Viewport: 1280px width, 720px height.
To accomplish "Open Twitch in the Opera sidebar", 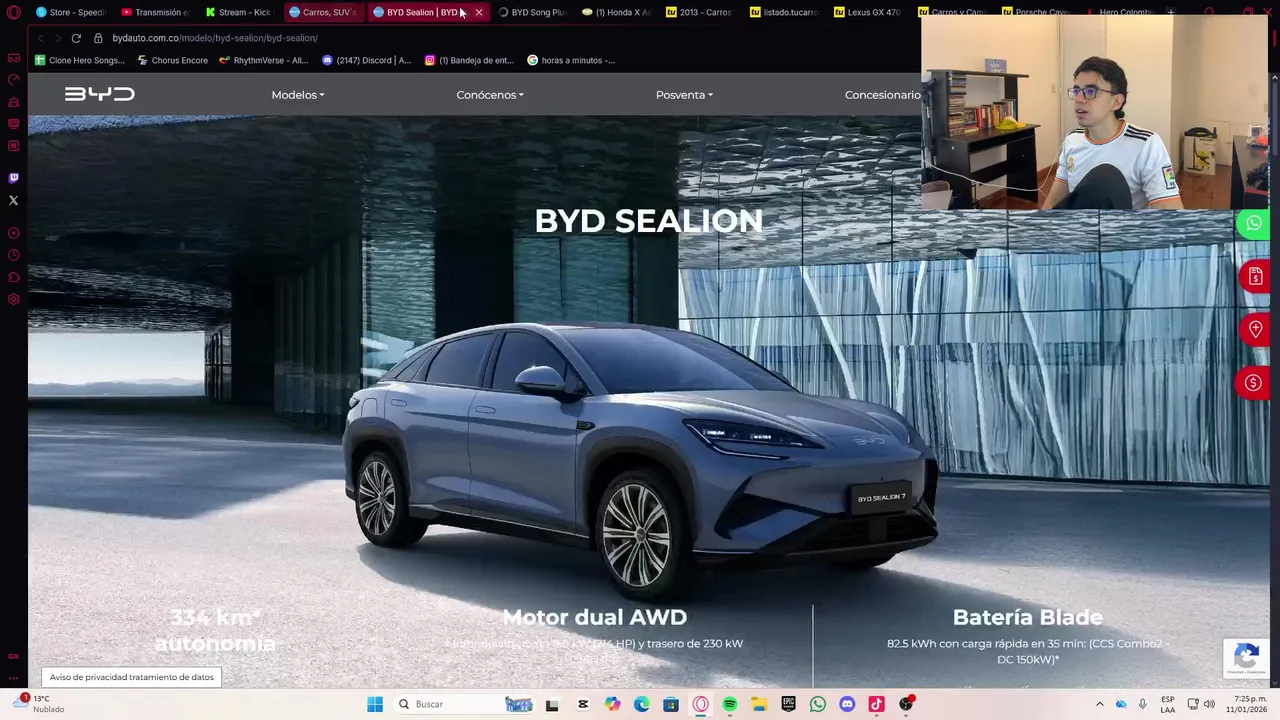I will [x=13, y=178].
